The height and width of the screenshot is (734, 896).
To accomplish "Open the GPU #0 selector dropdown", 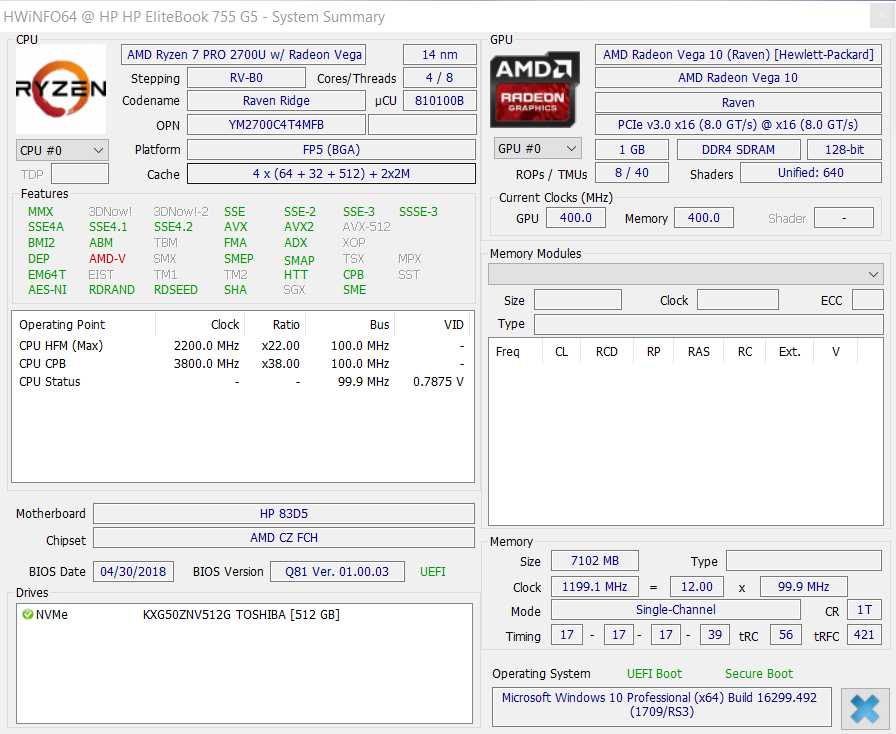I will 537,149.
